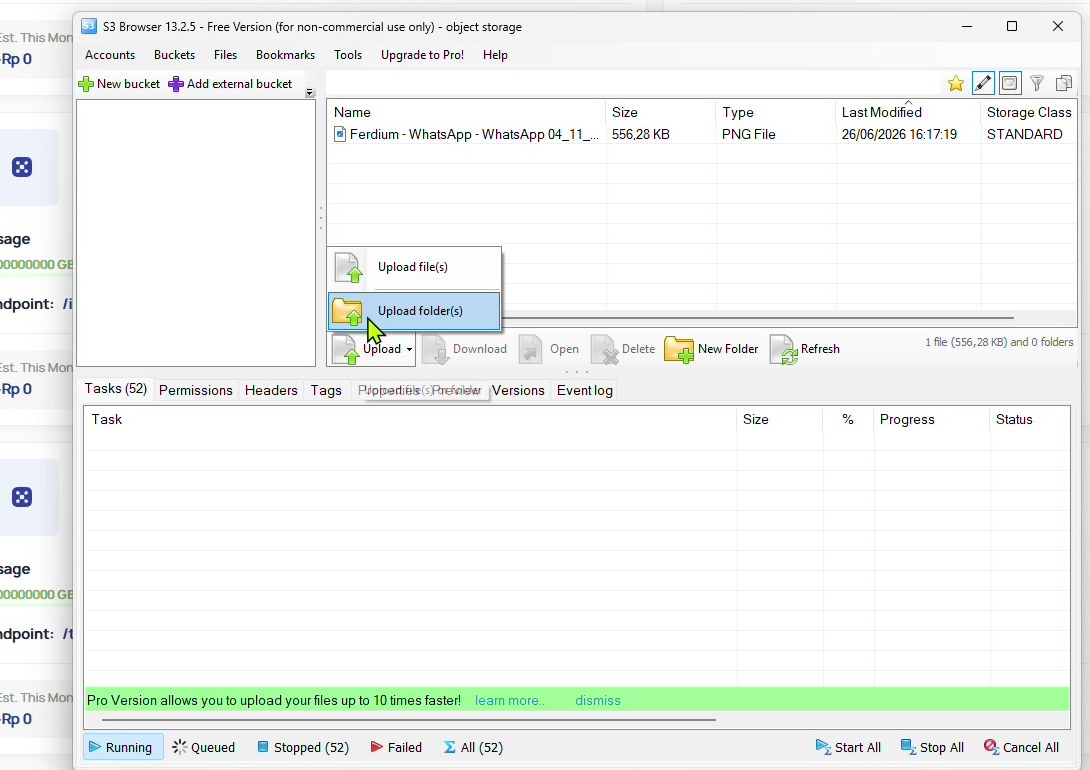This screenshot has height=770, width=1090.
Task: Sort by the Size column header
Action: coord(660,112)
